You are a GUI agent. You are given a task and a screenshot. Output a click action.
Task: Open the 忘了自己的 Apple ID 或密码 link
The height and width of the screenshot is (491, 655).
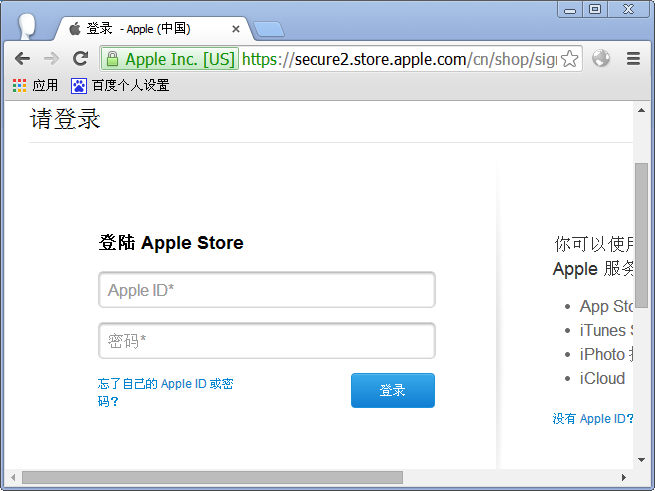click(x=165, y=392)
